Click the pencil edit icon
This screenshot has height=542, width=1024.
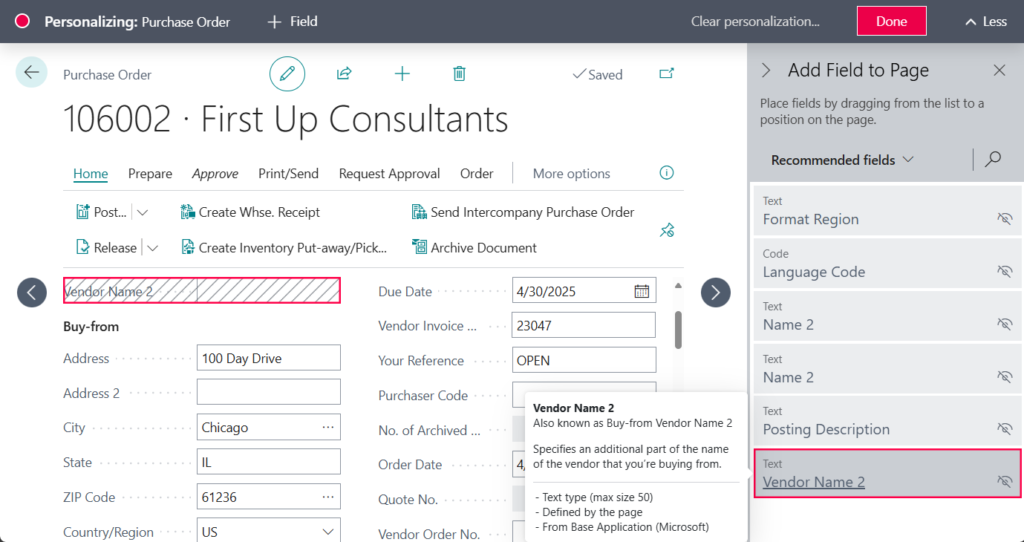[287, 73]
